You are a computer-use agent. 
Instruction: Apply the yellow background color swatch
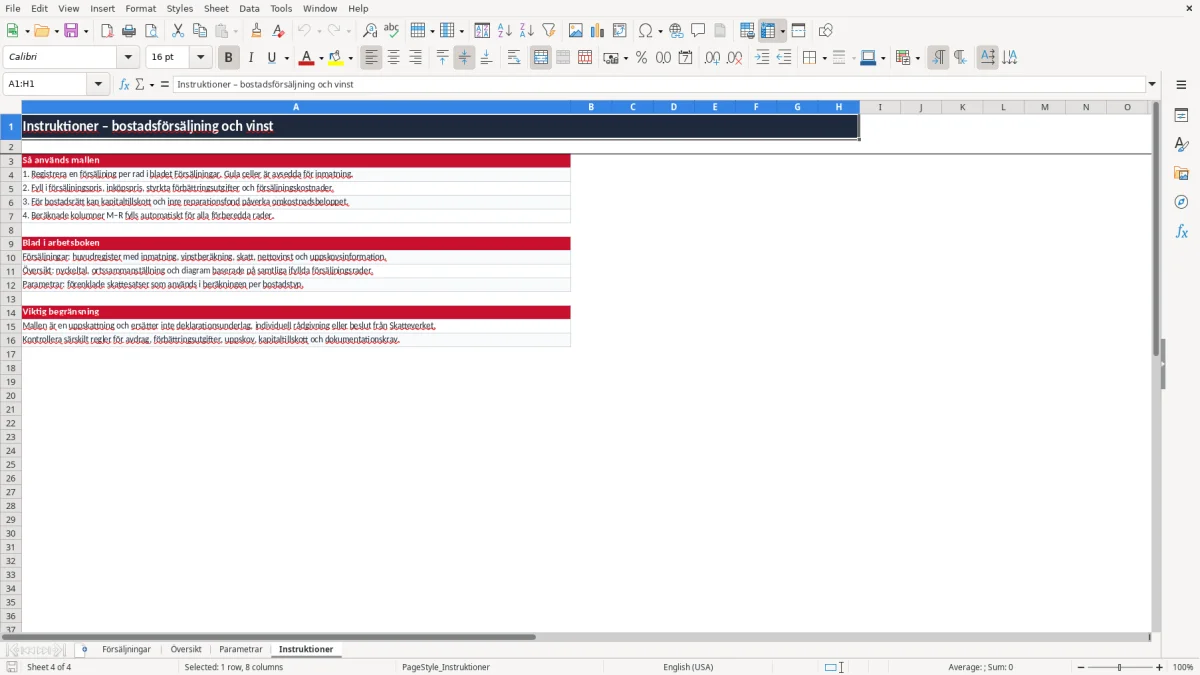click(x=337, y=58)
